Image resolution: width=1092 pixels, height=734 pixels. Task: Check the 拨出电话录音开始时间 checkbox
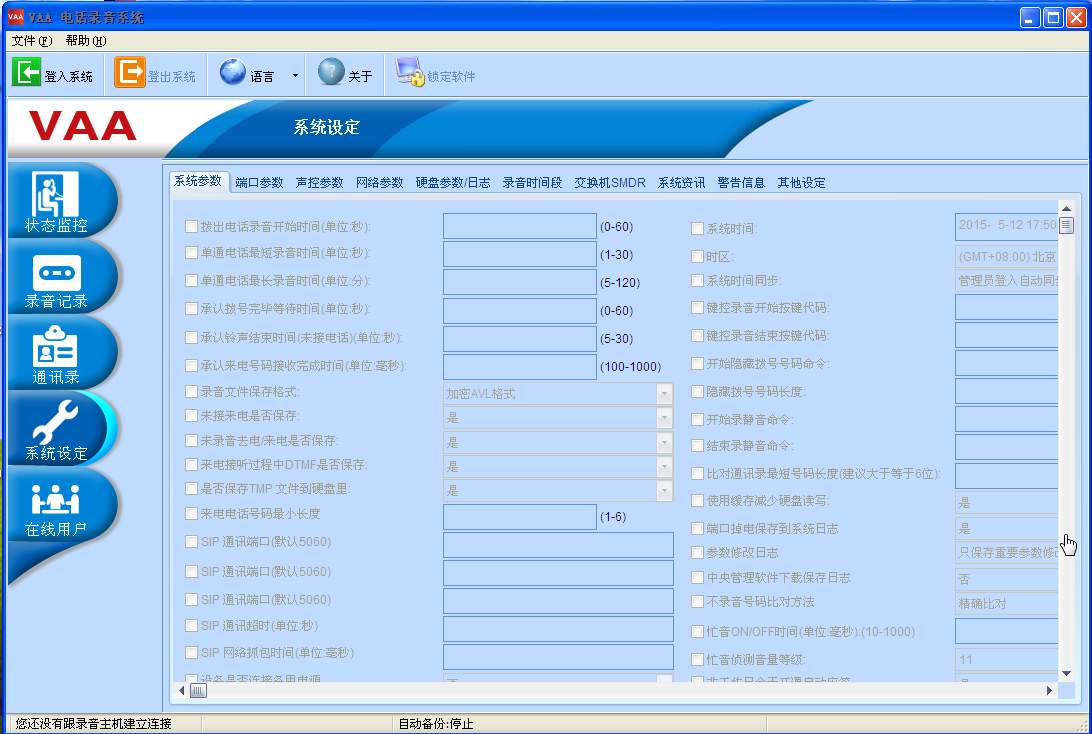[x=191, y=226]
